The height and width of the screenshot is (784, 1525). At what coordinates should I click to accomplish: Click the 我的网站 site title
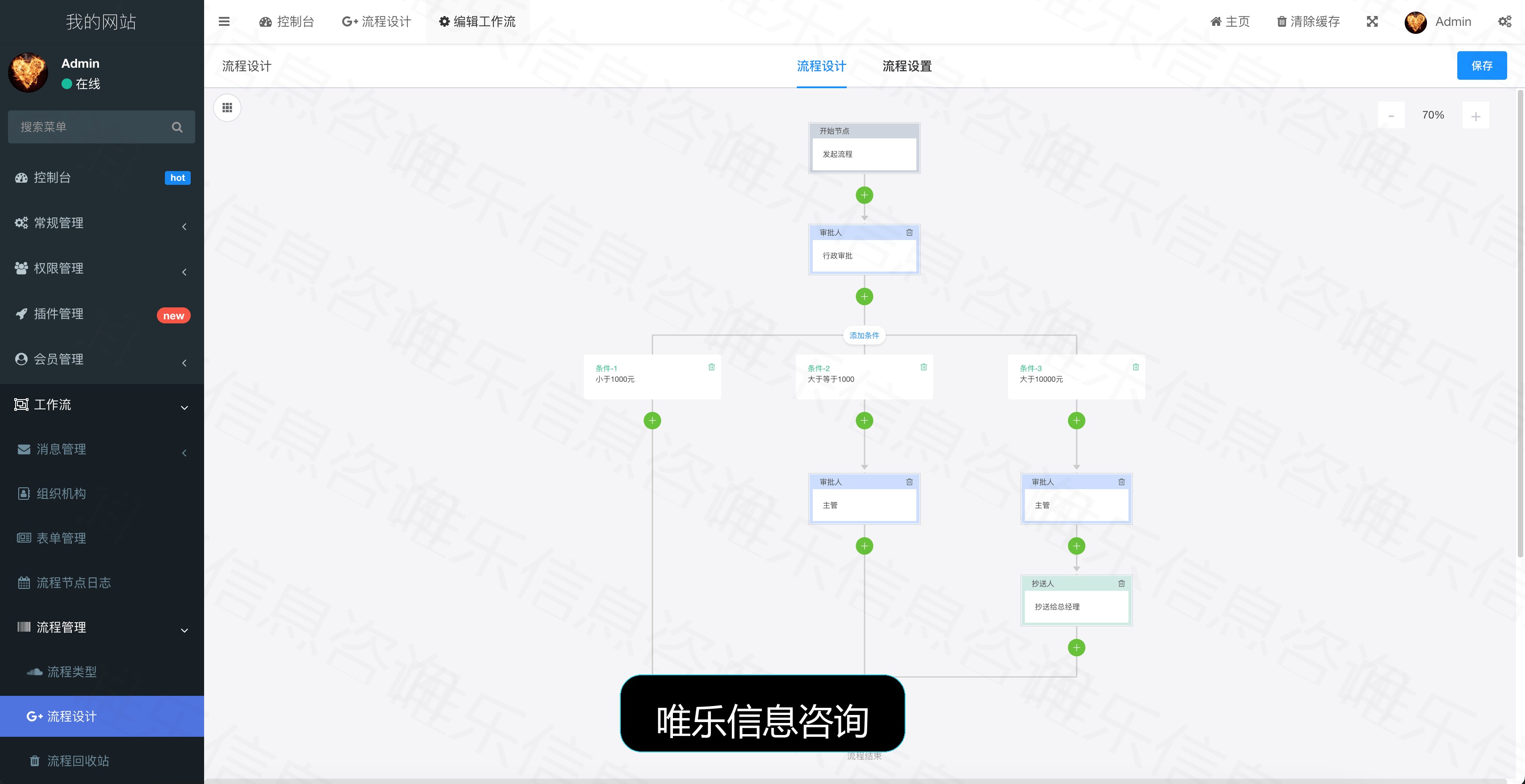point(101,22)
